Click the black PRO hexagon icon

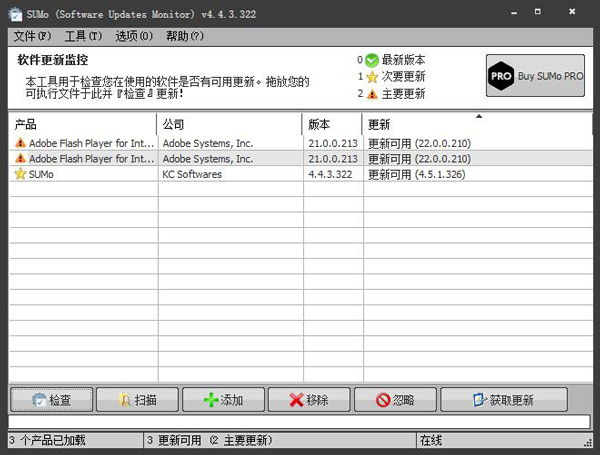501,76
